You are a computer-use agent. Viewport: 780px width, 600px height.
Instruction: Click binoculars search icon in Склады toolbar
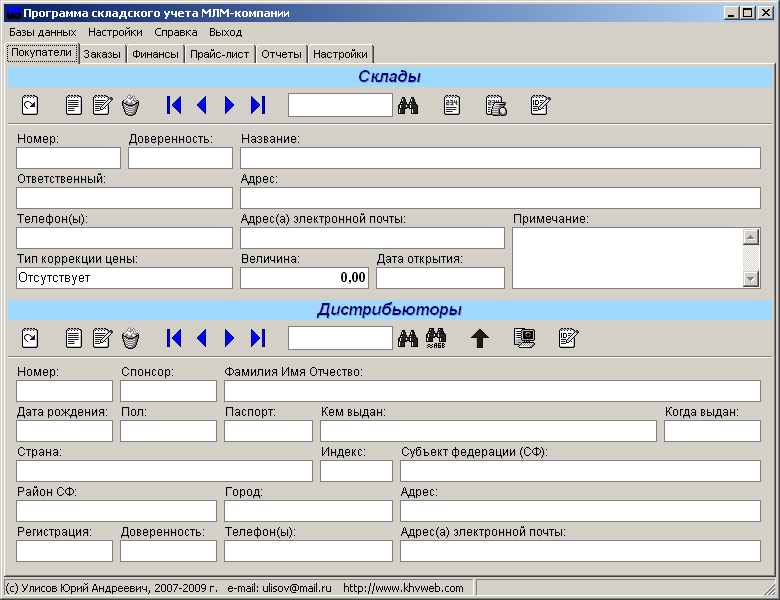408,105
